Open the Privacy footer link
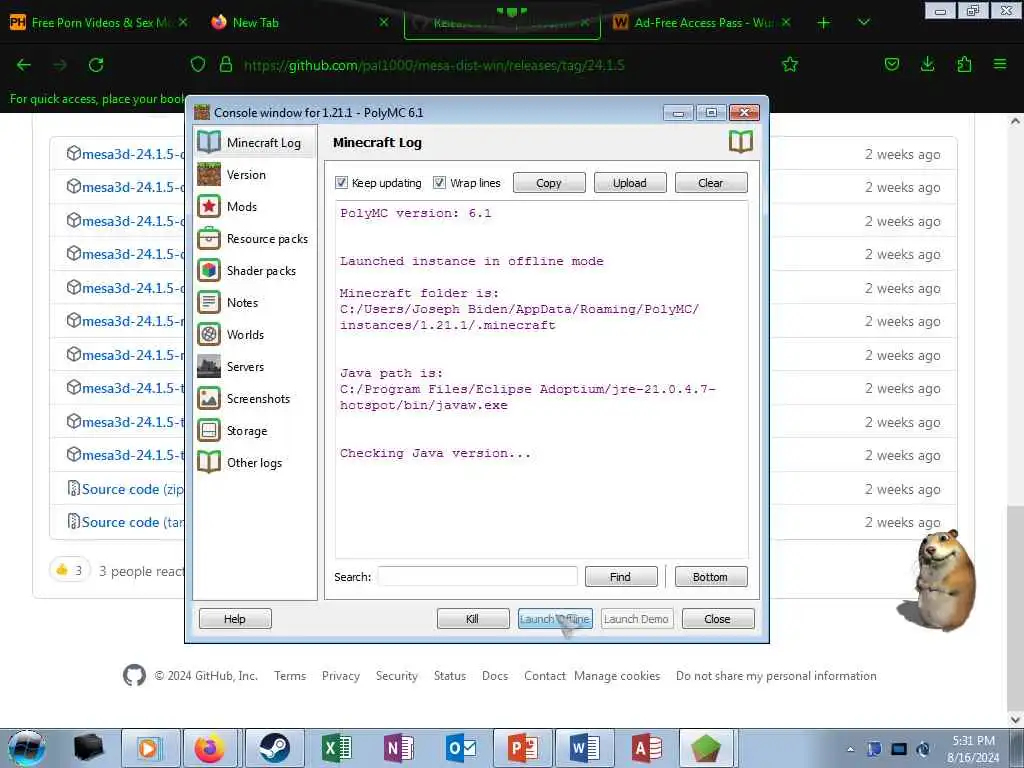Image resolution: width=1024 pixels, height=768 pixels. click(x=341, y=676)
